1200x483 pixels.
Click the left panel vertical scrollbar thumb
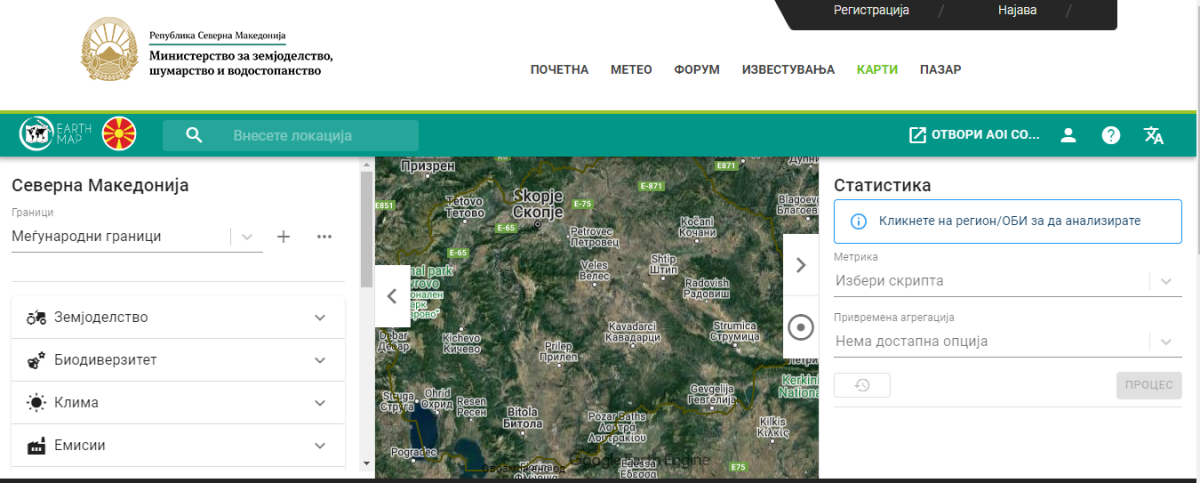[x=367, y=228]
